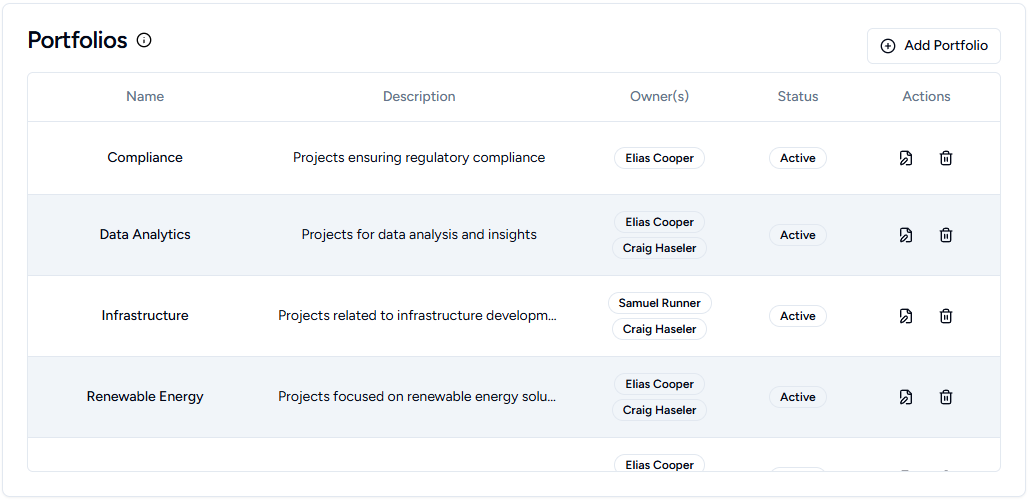1029x500 pixels.
Task: Delete the Data Analytics portfolio
Action: click(x=946, y=235)
